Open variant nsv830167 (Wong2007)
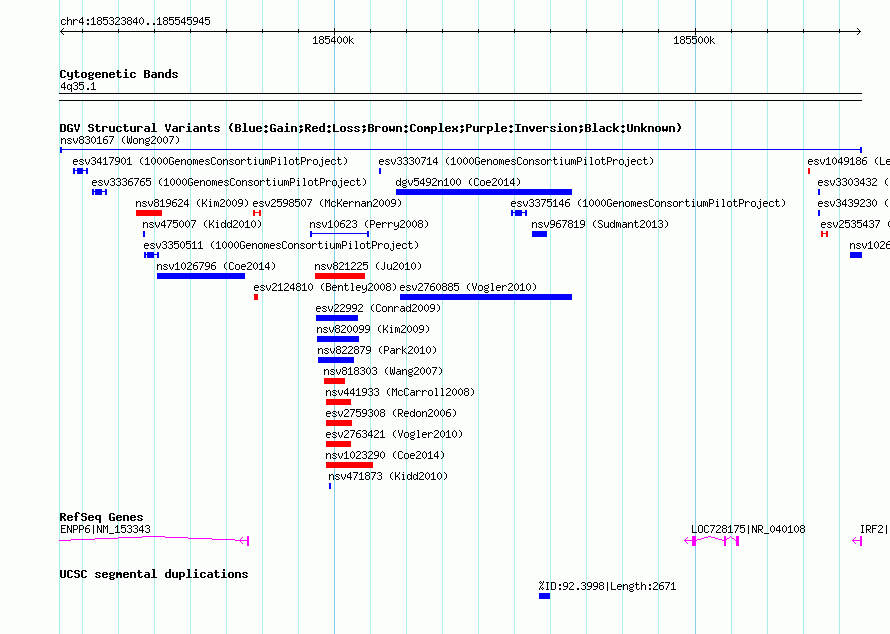 [120, 140]
